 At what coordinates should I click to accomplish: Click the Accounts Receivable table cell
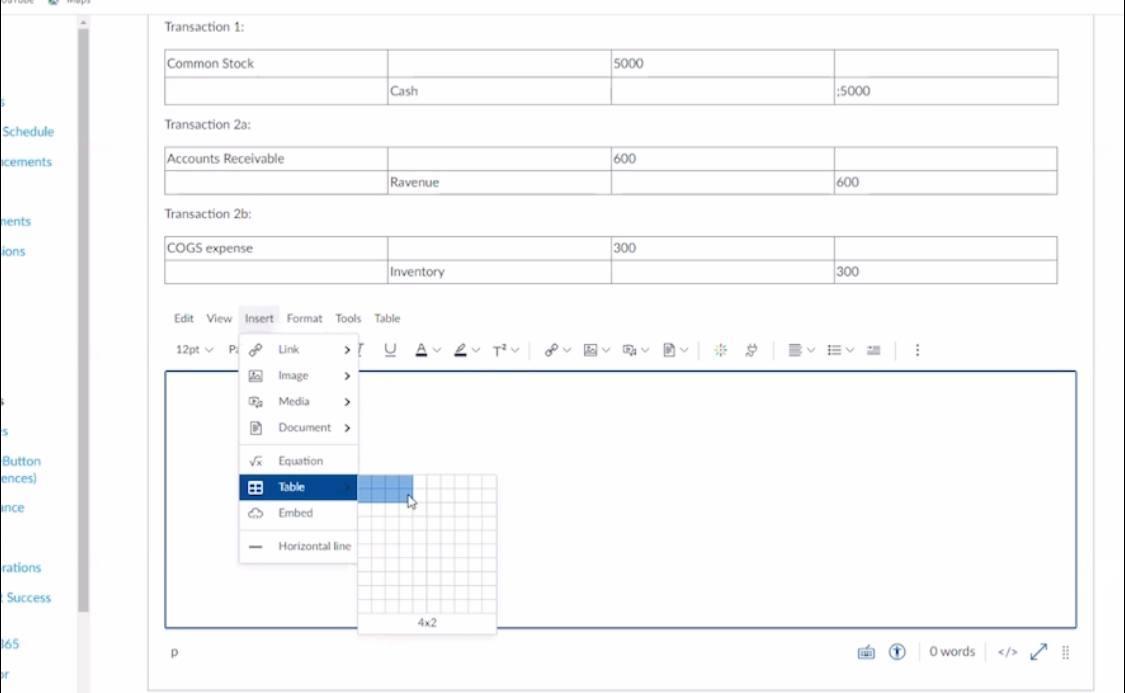(x=276, y=159)
